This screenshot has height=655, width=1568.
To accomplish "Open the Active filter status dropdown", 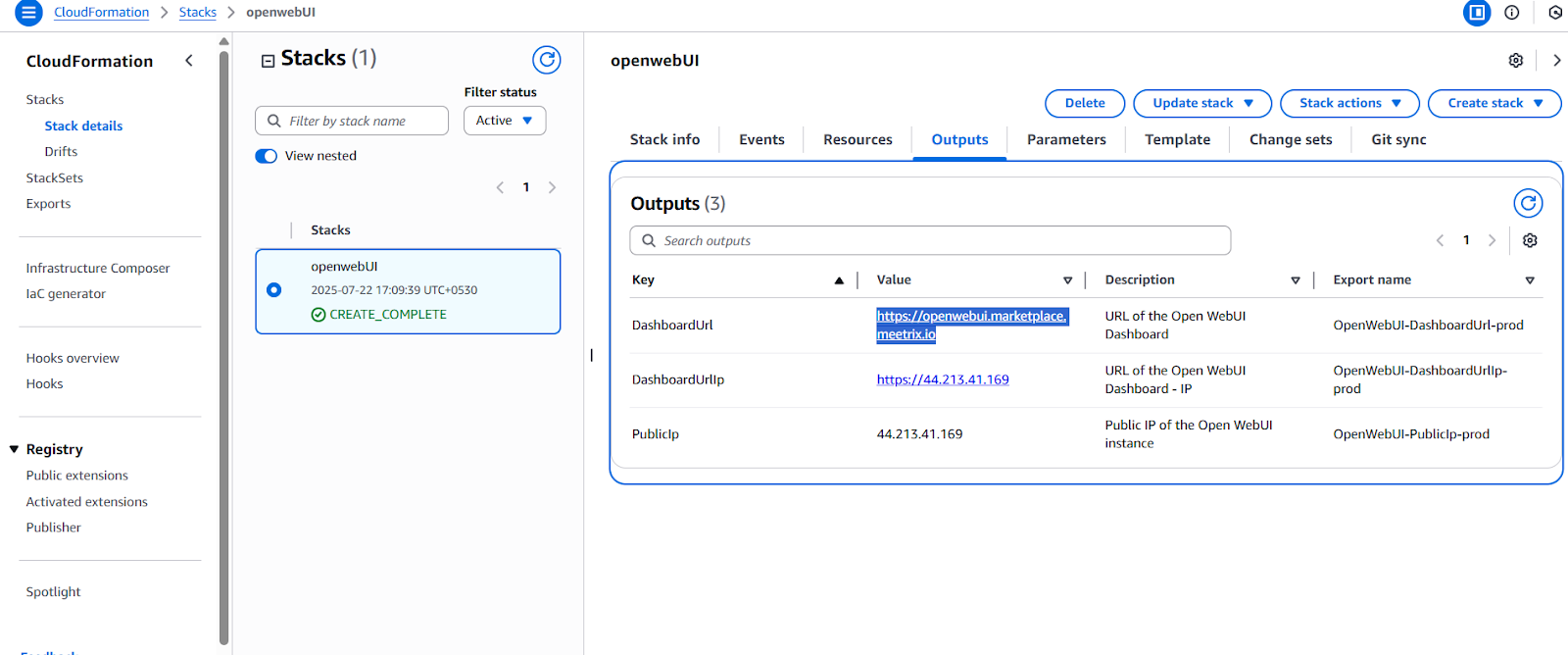I will (505, 121).
